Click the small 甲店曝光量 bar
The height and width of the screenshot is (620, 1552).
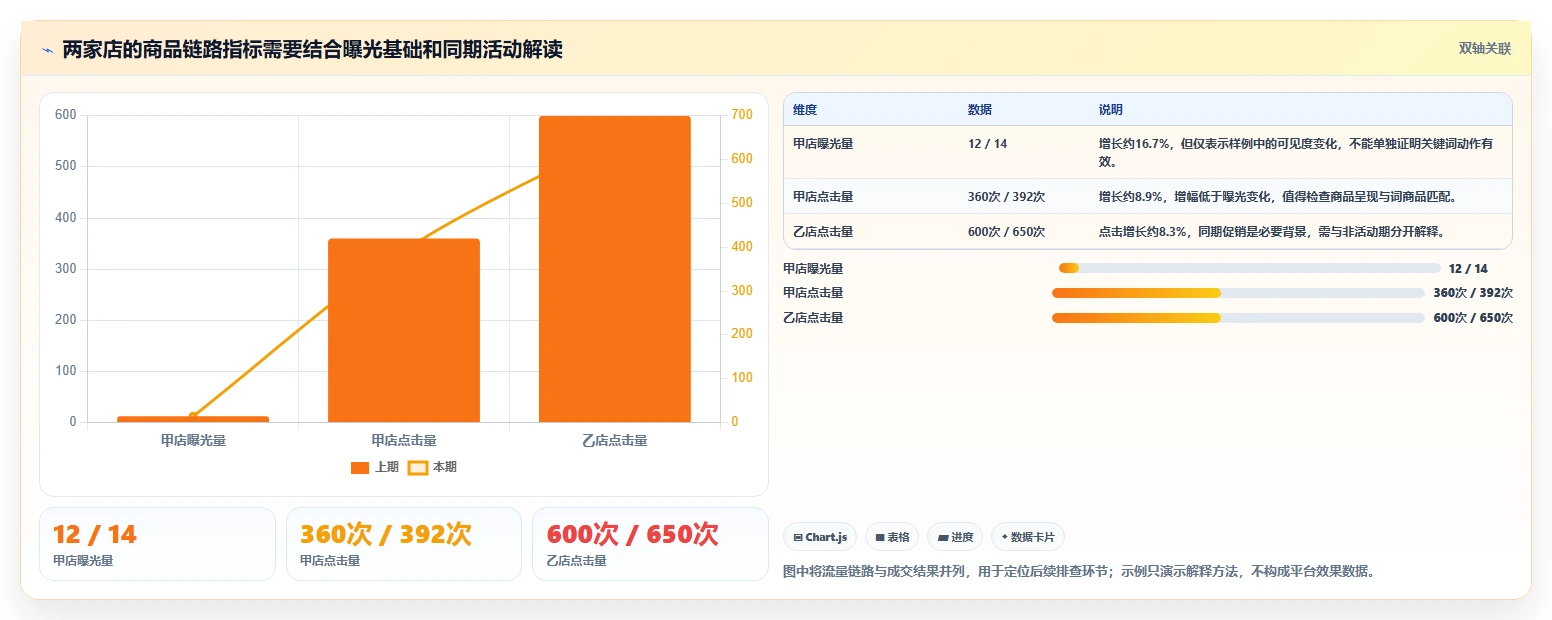[x=193, y=419]
